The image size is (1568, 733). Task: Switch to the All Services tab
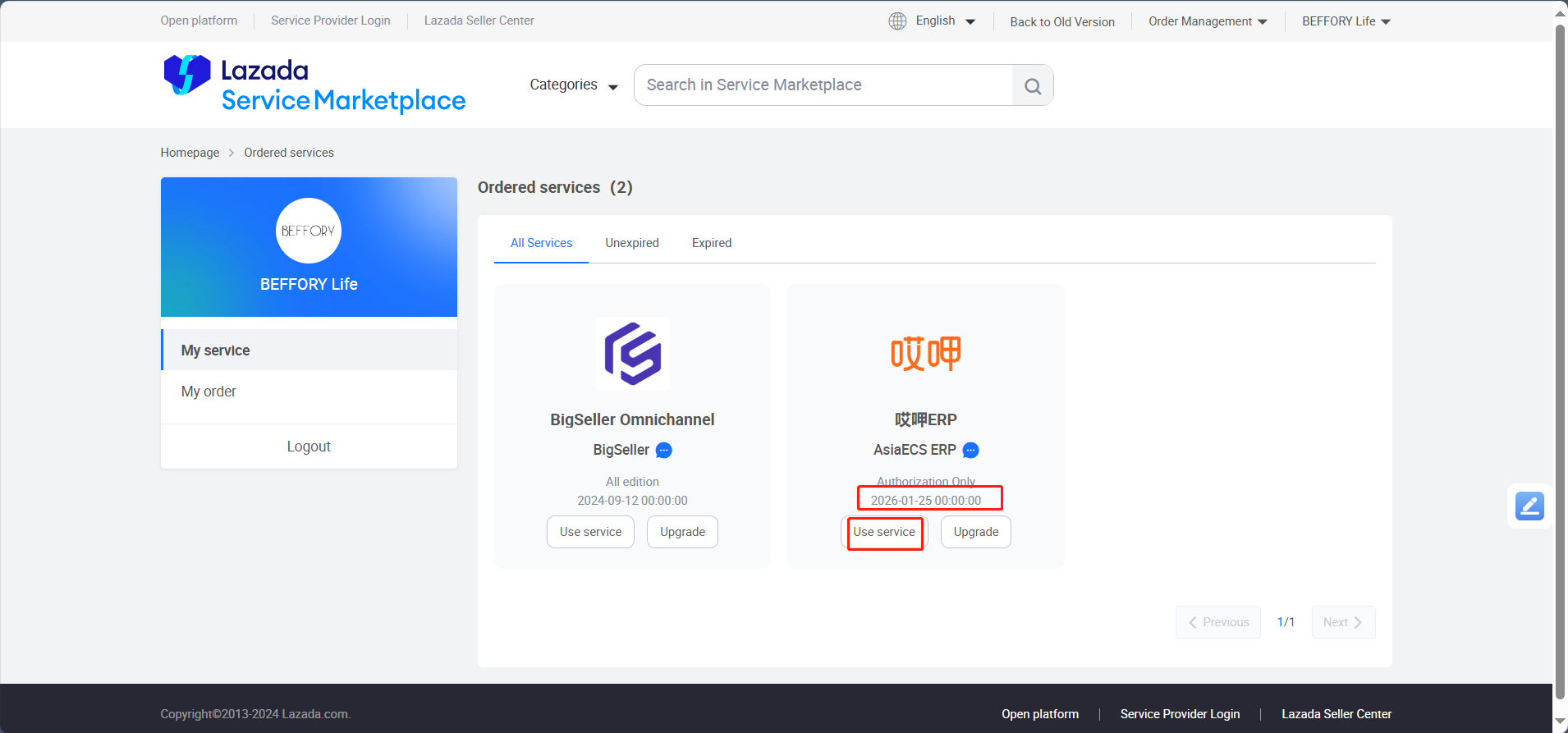(541, 243)
